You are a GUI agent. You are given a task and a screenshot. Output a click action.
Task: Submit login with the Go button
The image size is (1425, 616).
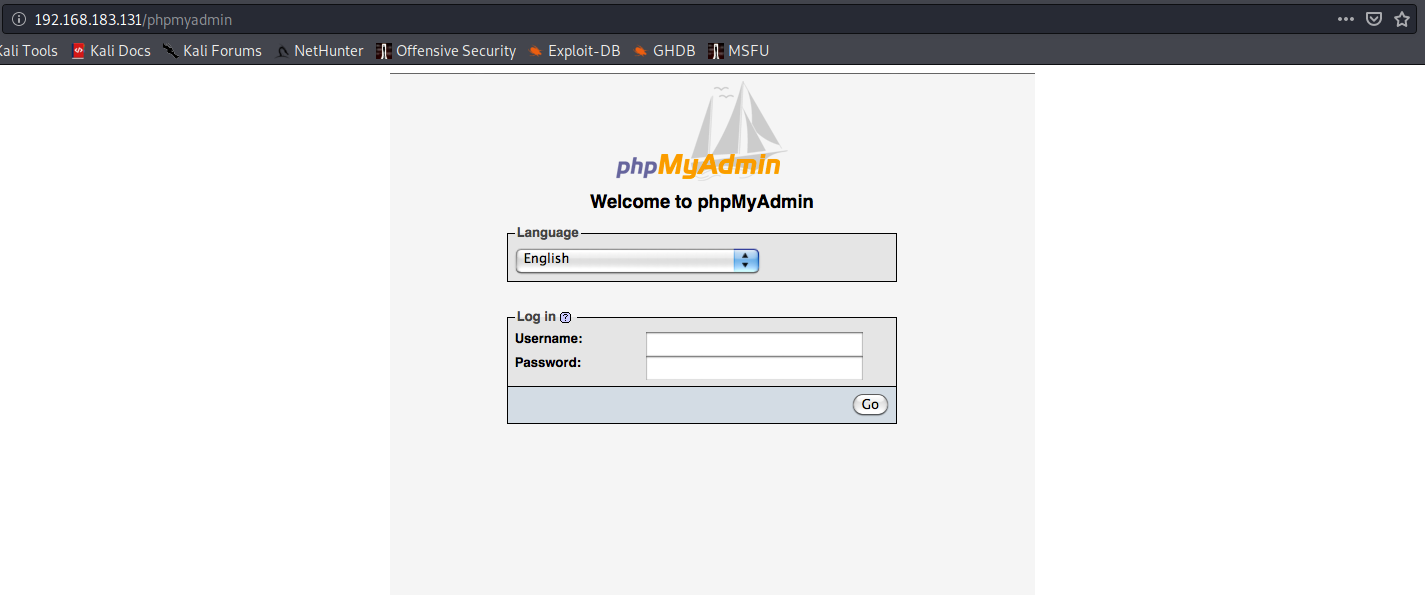coord(870,405)
